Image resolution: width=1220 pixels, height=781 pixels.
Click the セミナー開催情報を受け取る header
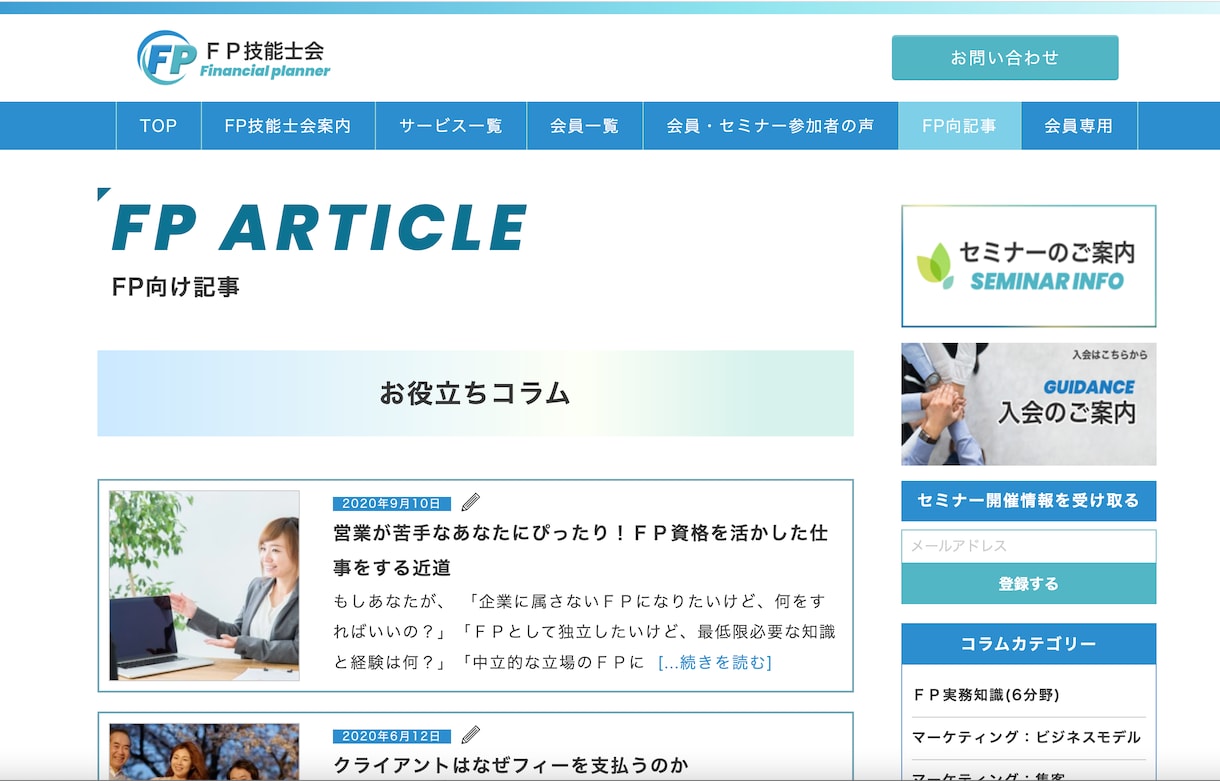coord(1028,501)
